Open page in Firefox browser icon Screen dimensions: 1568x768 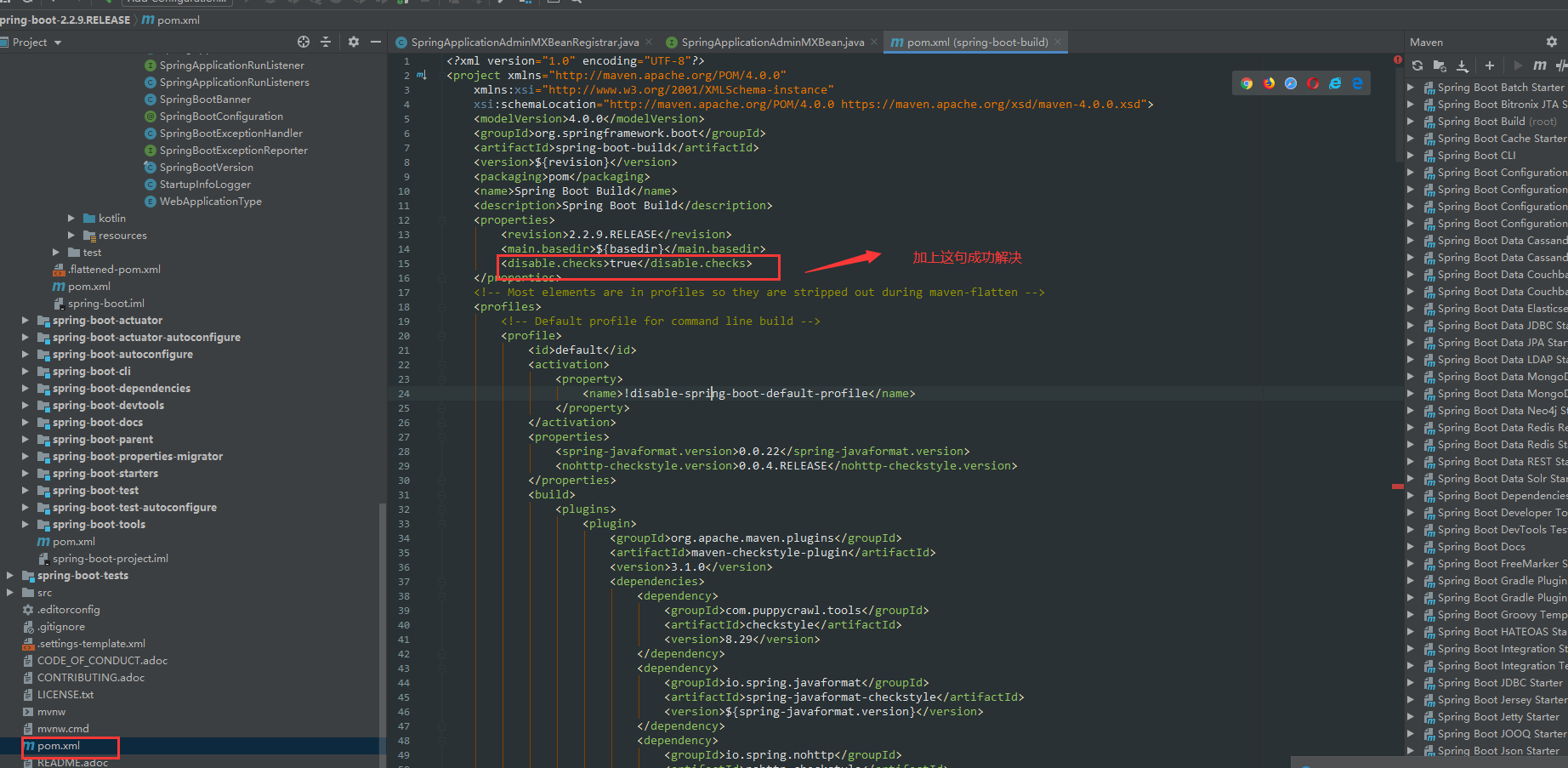pyautogui.click(x=1269, y=83)
